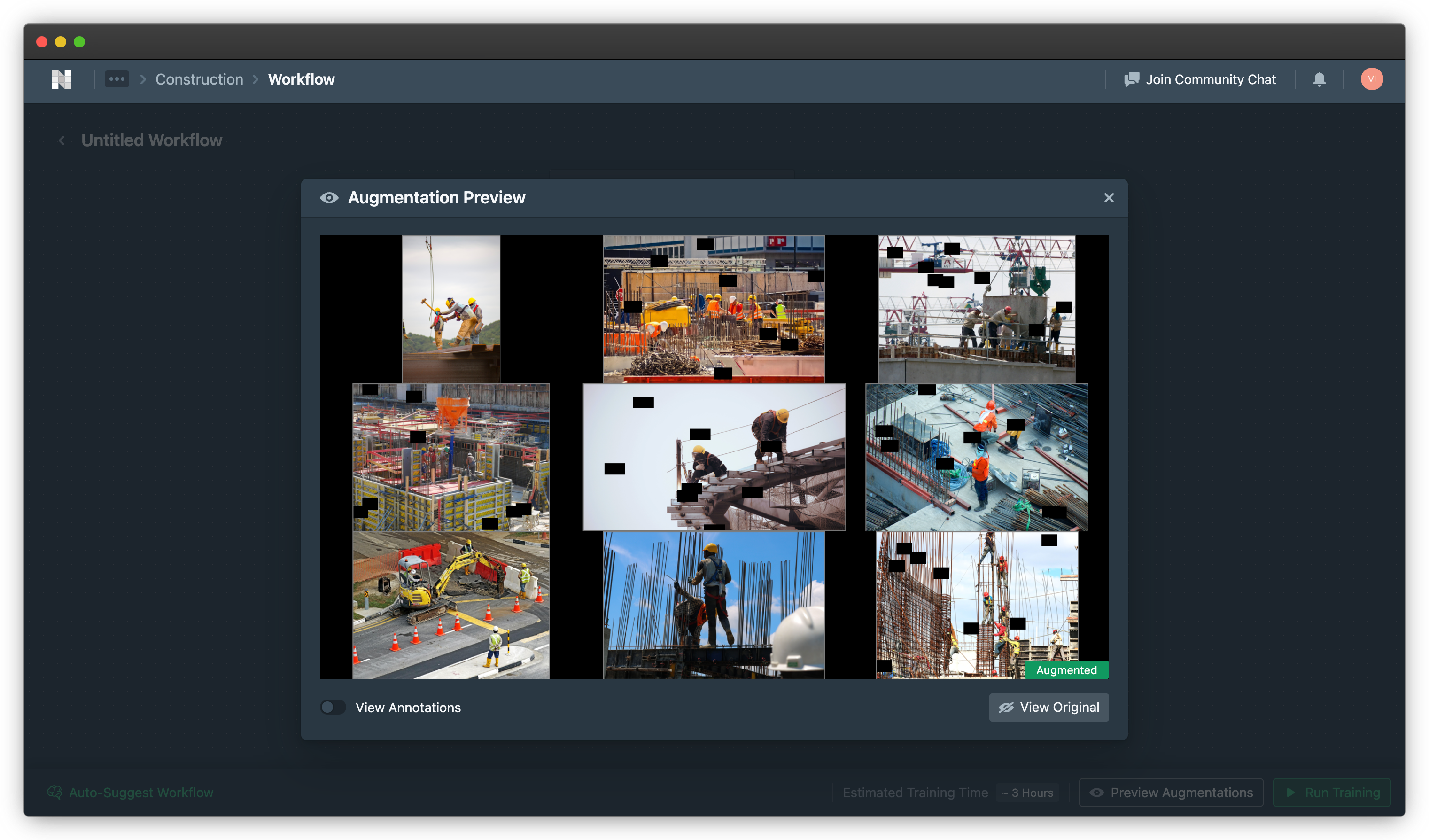This screenshot has height=840, width=1429.
Task: Select the Workflow breadcrumb item
Action: pyautogui.click(x=301, y=79)
